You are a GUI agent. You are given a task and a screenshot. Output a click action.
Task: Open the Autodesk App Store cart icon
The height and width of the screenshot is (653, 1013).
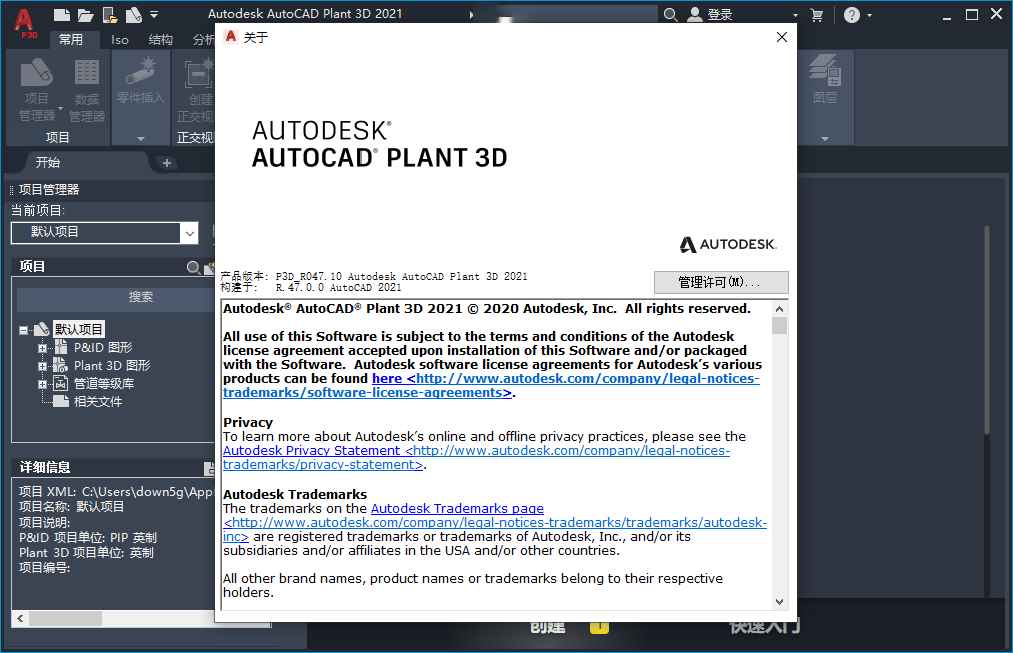817,15
